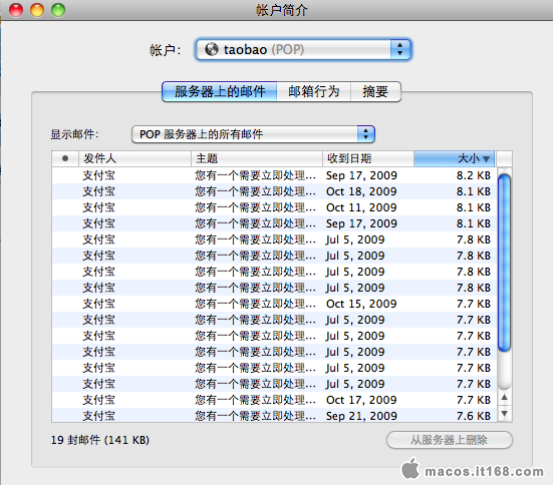Click the scroll up arrow of the list

click(x=504, y=398)
